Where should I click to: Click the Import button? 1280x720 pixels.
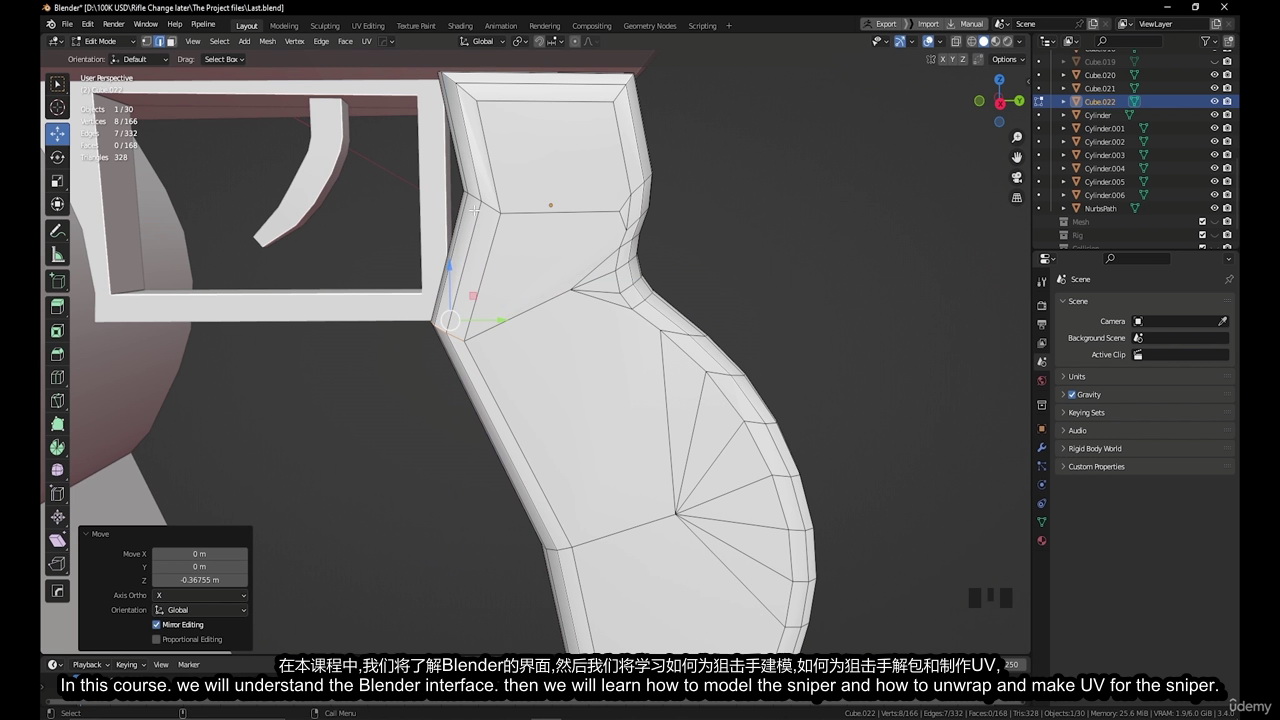click(922, 23)
